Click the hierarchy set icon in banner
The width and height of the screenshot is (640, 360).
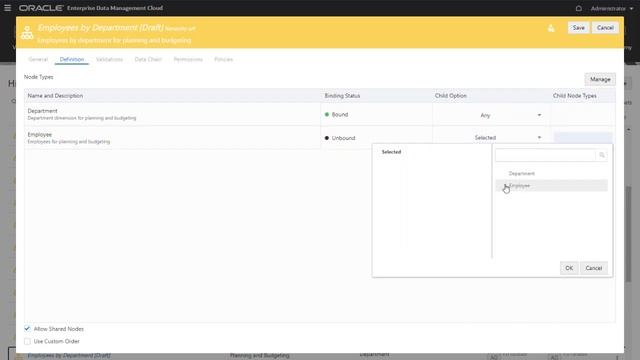[27, 33]
